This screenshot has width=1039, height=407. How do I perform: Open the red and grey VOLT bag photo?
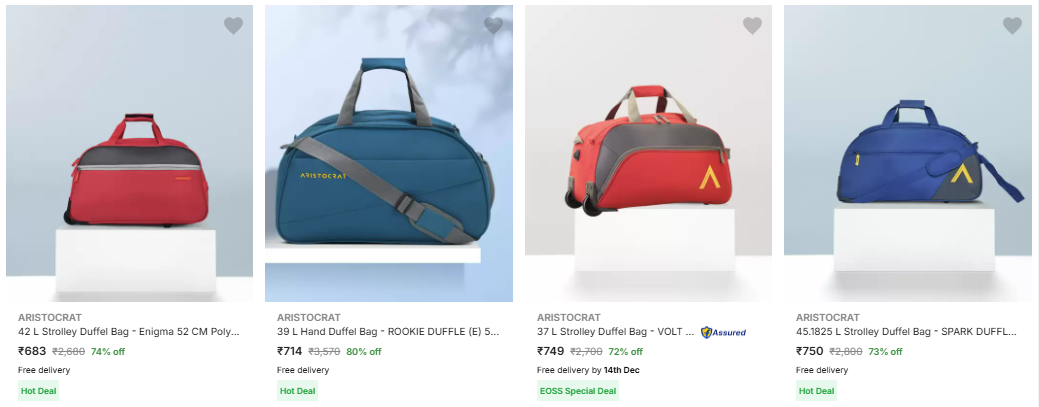[x=648, y=153]
